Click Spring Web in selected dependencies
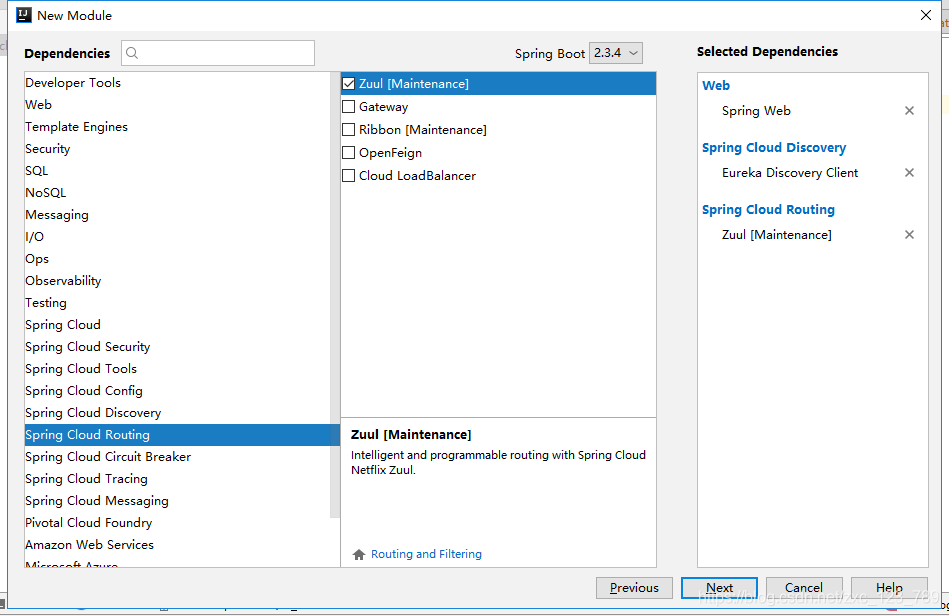949x616 pixels. [x=756, y=111]
